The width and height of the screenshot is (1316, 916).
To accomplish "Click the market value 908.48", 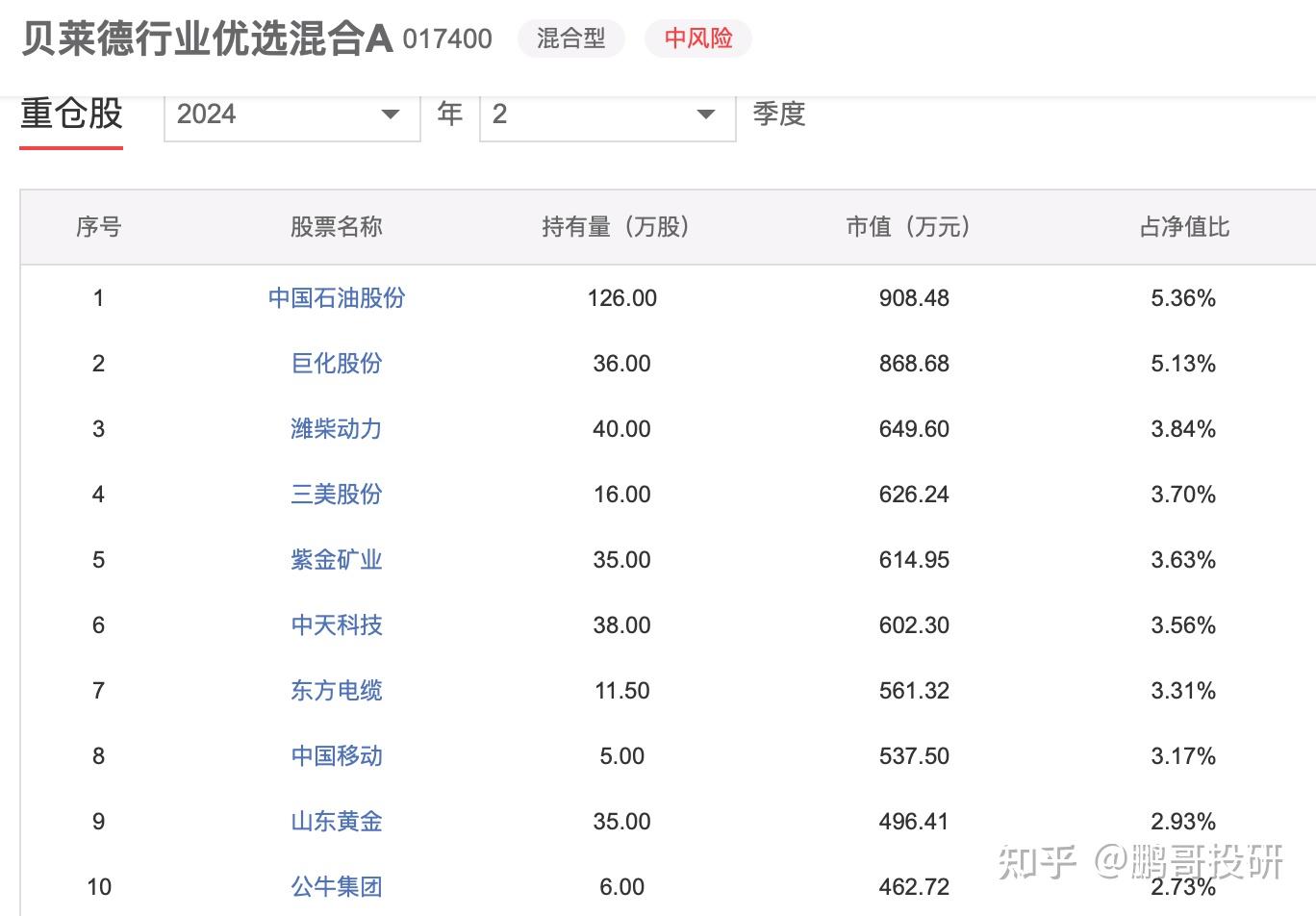I will (914, 298).
